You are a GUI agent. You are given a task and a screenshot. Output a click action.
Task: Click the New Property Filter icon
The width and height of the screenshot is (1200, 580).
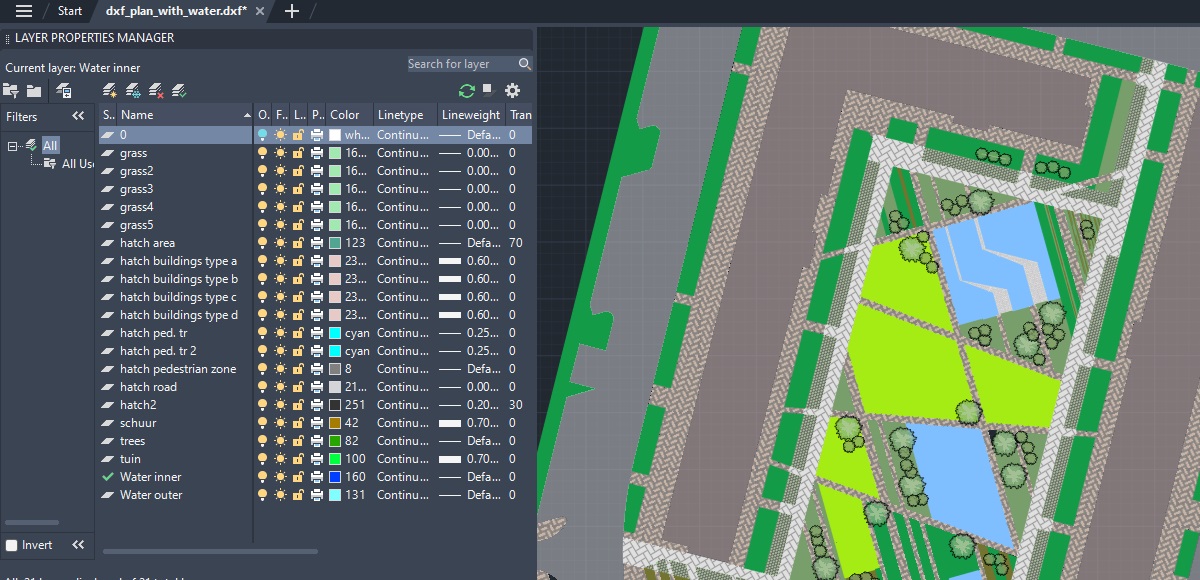click(x=11, y=91)
